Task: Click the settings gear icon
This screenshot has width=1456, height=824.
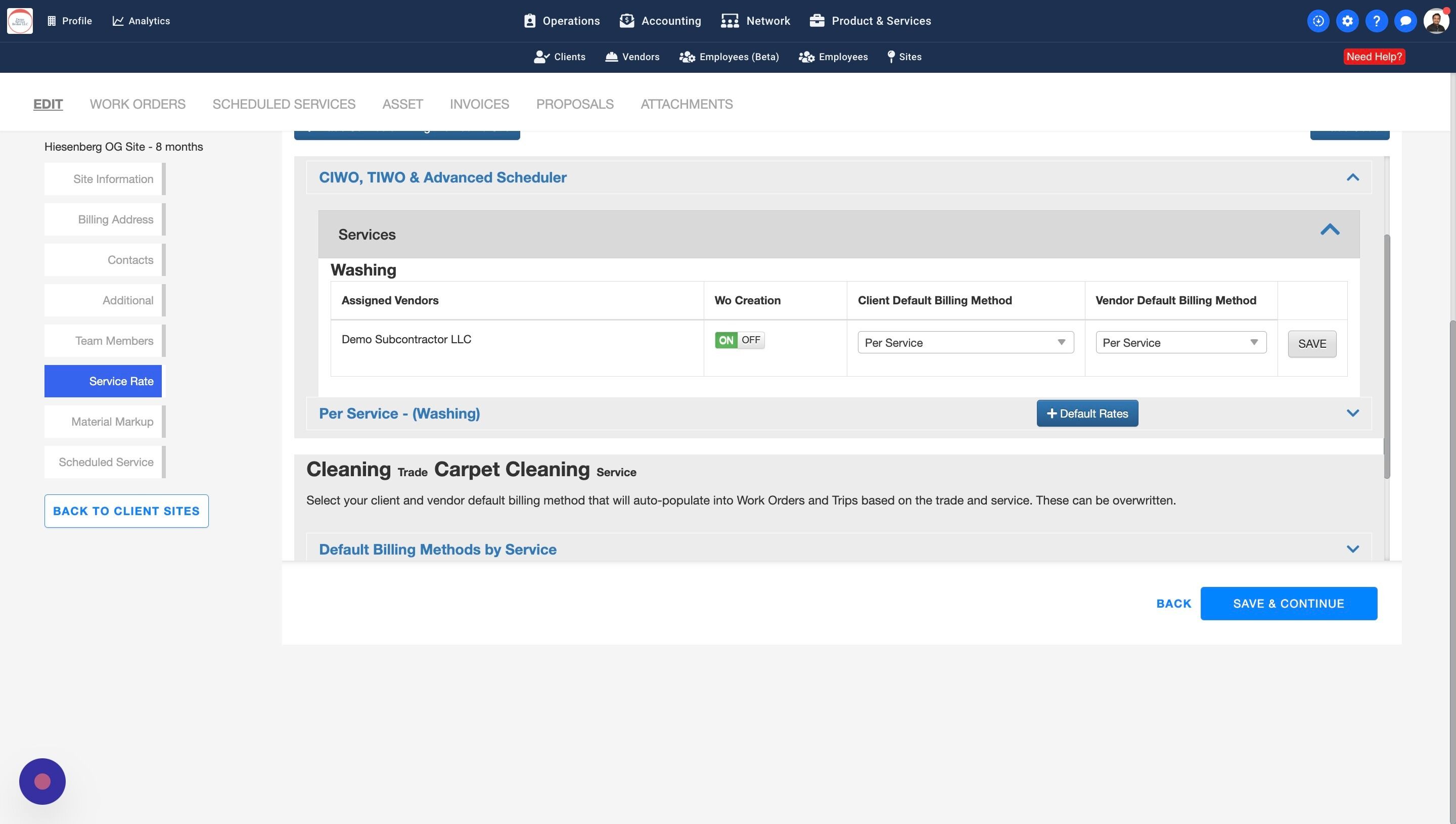Action: point(1347,21)
